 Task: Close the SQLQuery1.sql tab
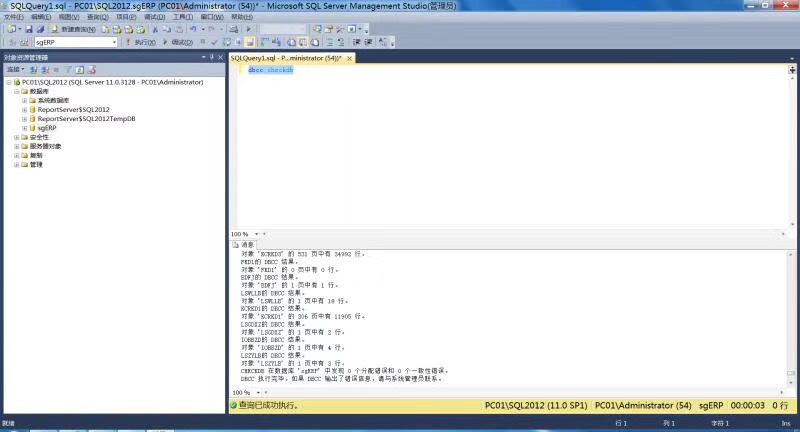click(x=349, y=59)
